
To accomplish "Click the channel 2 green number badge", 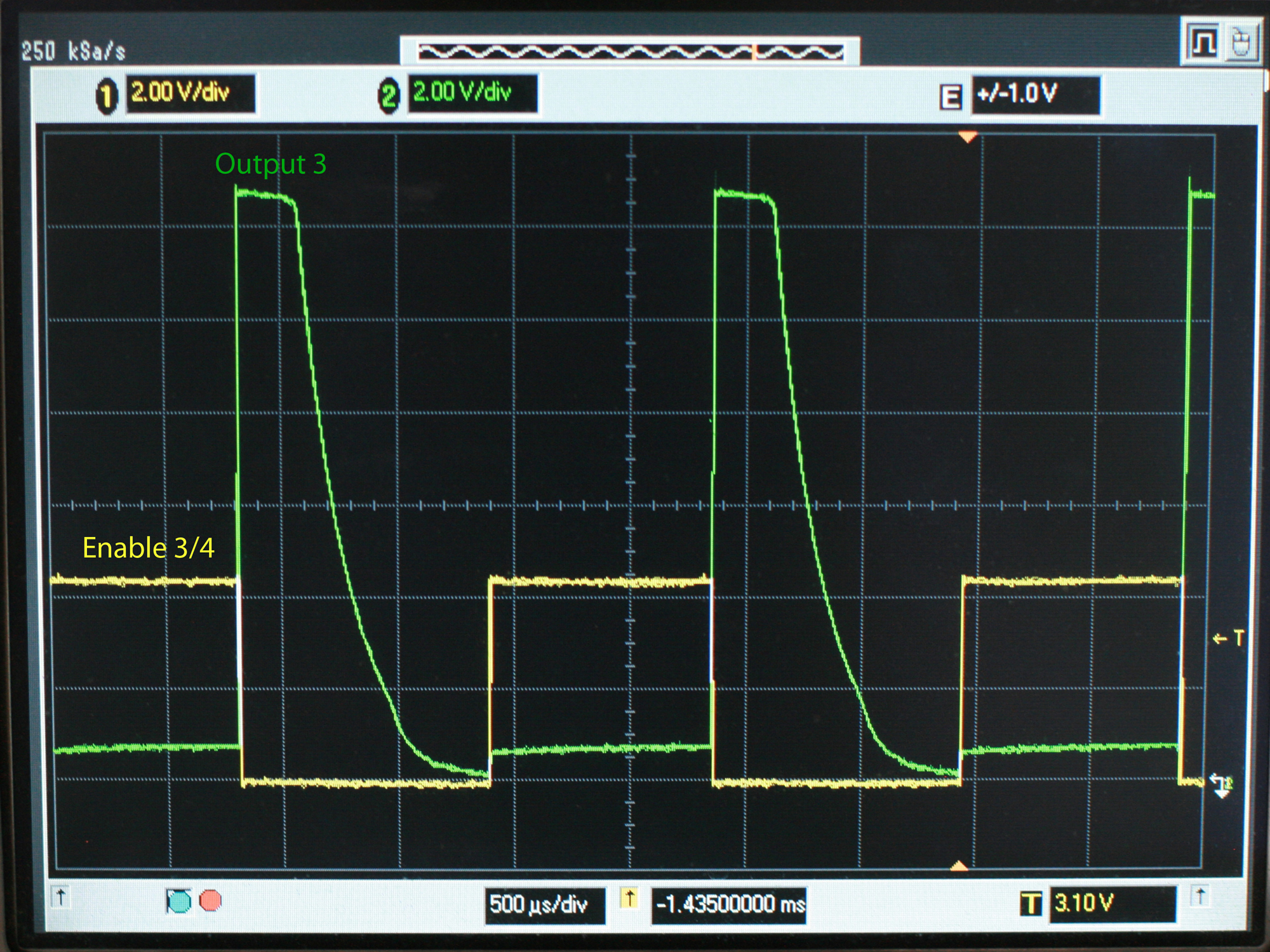I will pos(389,96).
